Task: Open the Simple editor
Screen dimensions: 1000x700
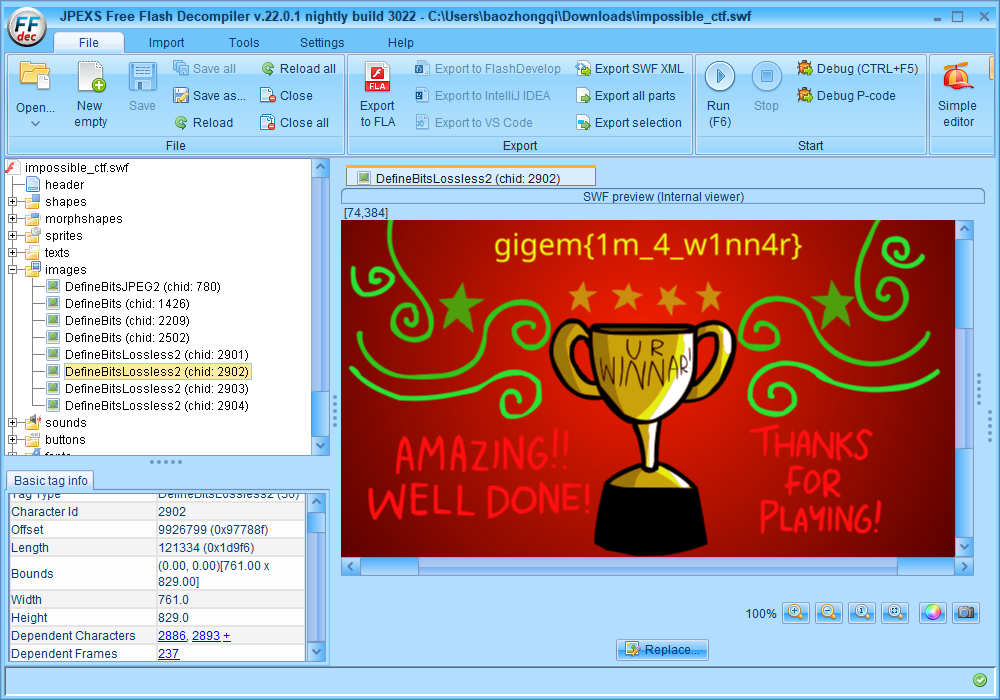Action: (957, 77)
